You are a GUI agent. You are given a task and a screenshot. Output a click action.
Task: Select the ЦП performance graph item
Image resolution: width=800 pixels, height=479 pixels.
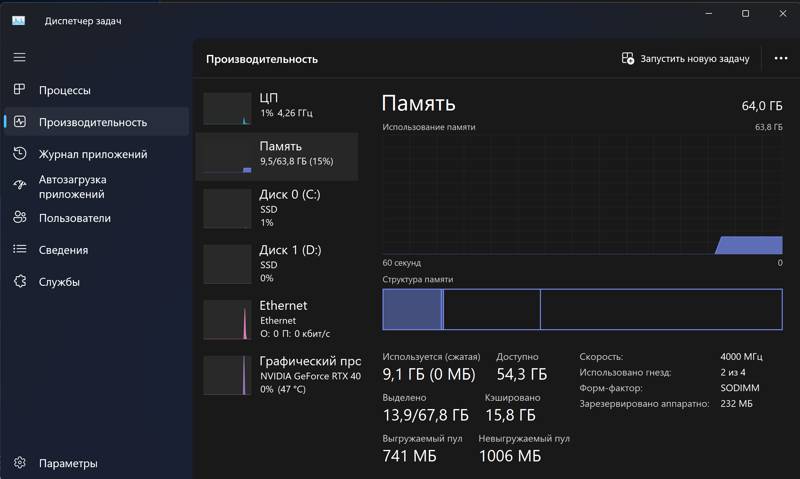277,108
